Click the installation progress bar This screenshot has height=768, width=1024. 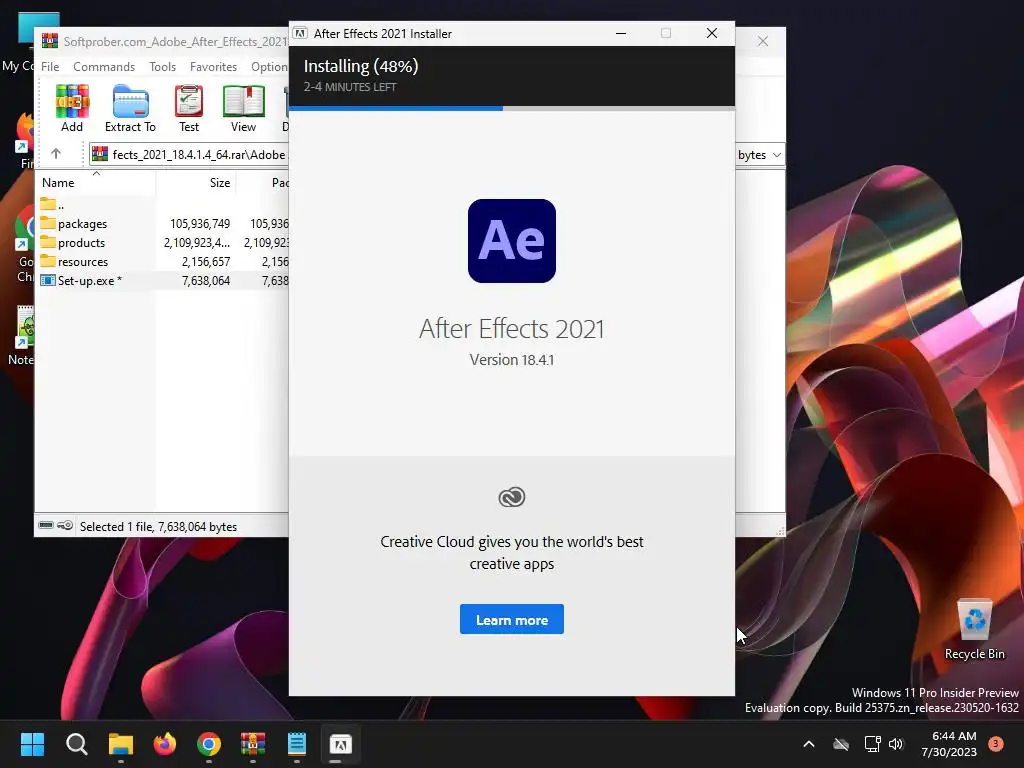tap(511, 108)
